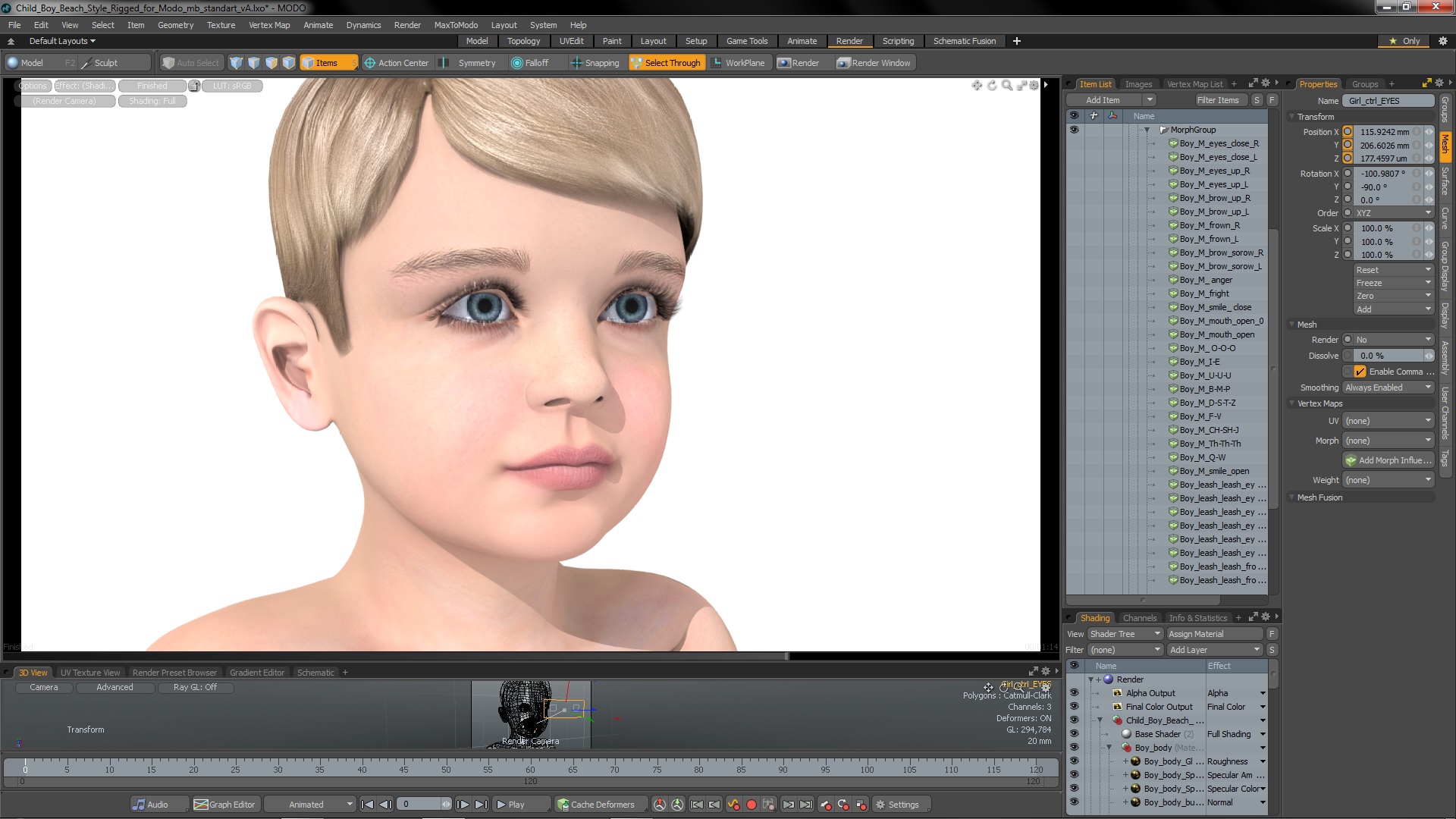Click the Add Morph Influence button
This screenshot has width=1456, height=819.
pos(1388,460)
